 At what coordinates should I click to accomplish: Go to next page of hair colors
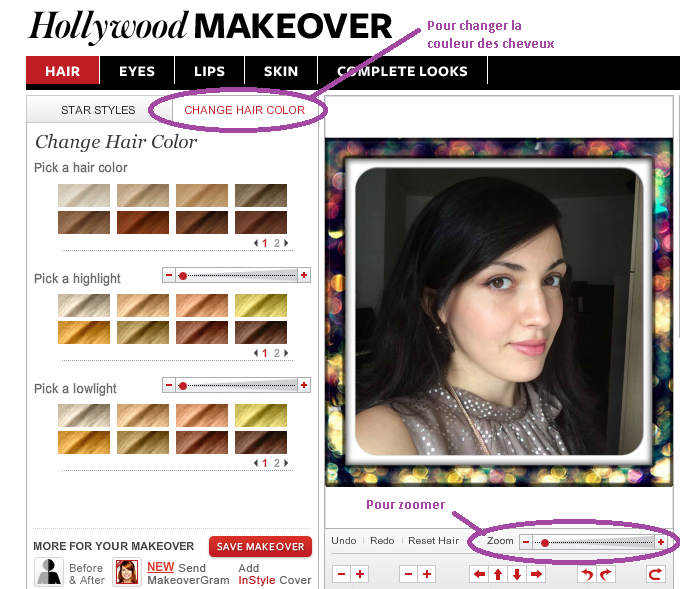point(286,243)
